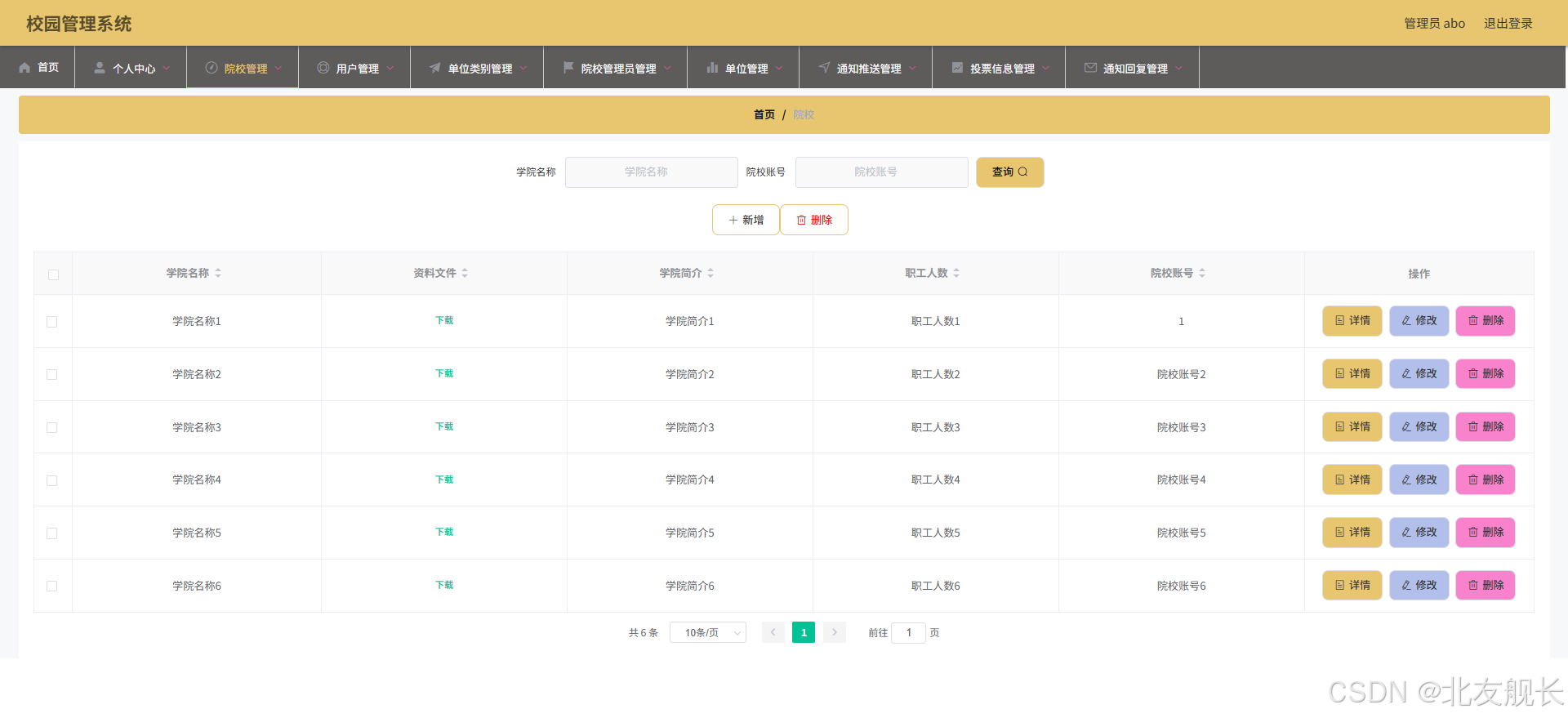The height and width of the screenshot is (718, 1568).
Task: Go to previous page arrow in pagination
Action: tap(773, 632)
